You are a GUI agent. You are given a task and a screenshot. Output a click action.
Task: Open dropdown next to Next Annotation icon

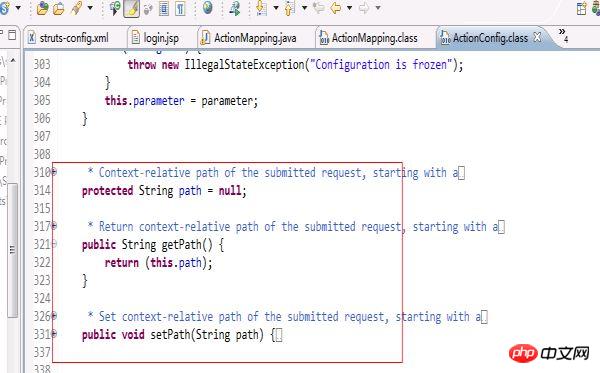[x=276, y=8]
